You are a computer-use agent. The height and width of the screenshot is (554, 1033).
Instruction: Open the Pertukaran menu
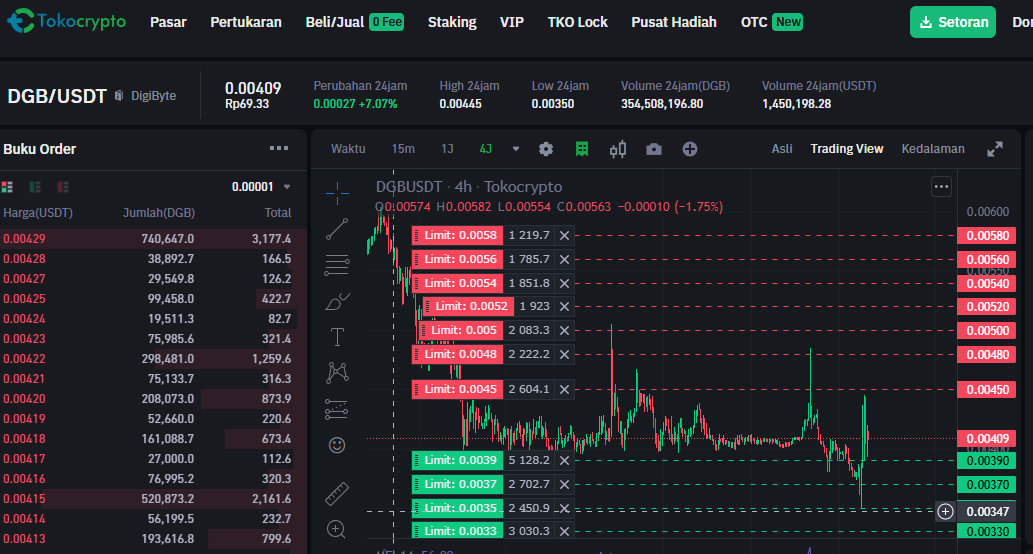[x=246, y=22]
